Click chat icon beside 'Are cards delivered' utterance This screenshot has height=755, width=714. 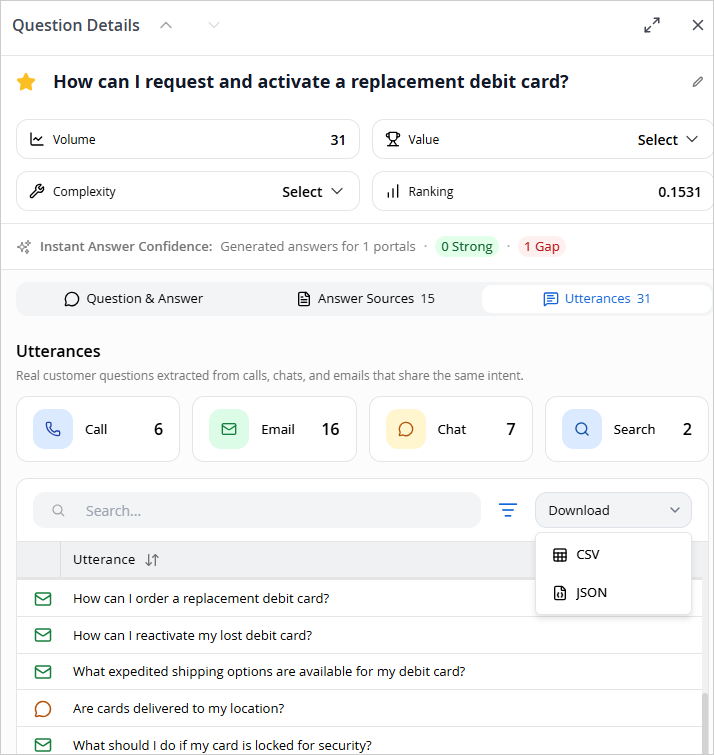[43, 709]
